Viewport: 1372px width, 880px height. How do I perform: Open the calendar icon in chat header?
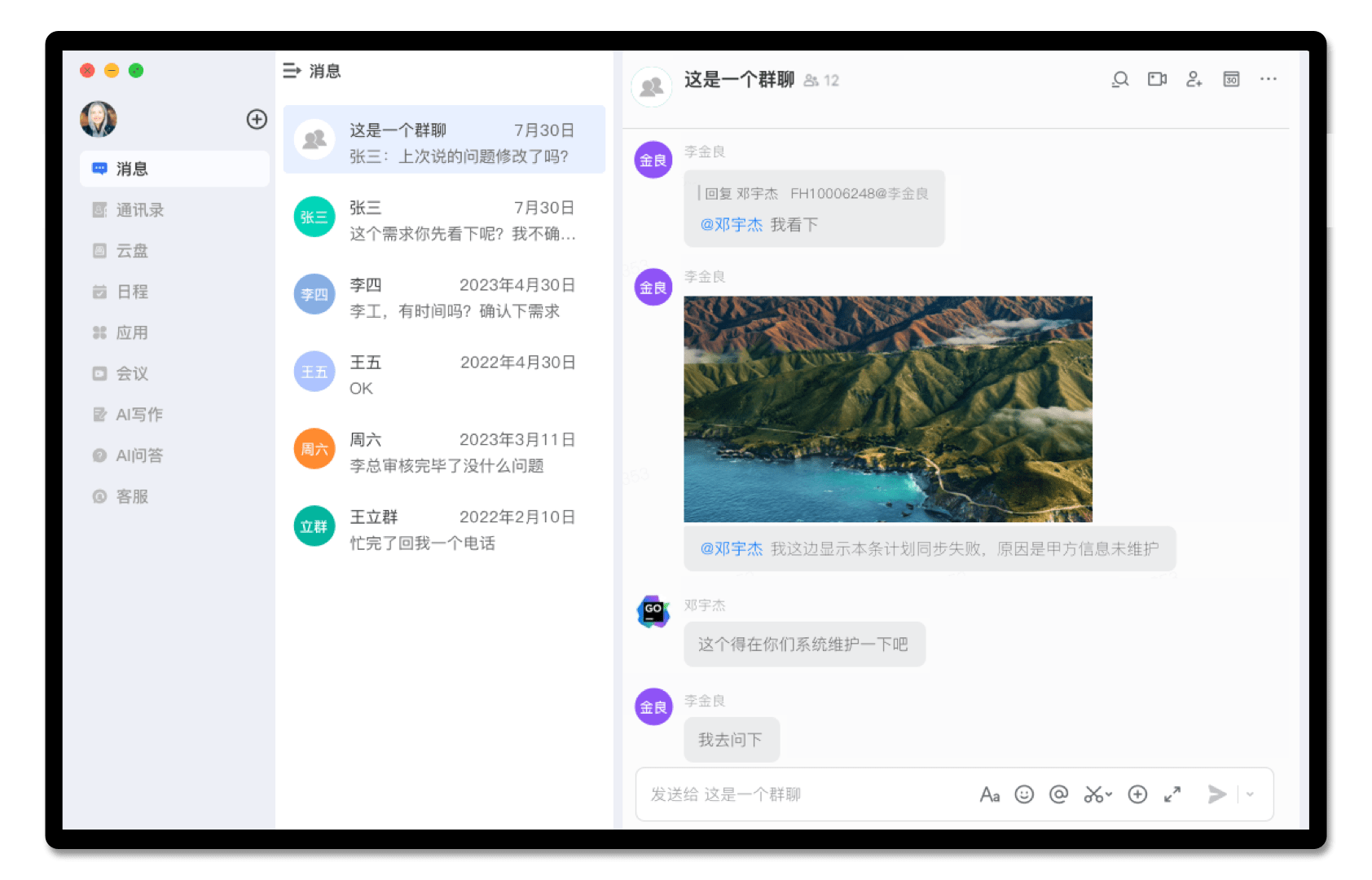(x=1231, y=79)
